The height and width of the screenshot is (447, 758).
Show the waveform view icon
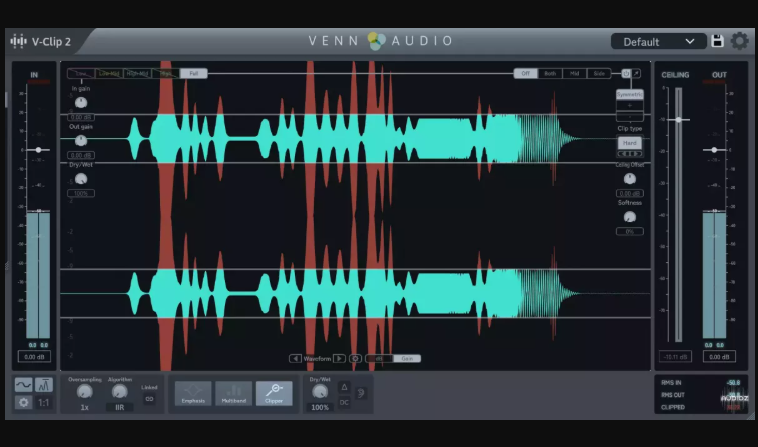click(23, 385)
